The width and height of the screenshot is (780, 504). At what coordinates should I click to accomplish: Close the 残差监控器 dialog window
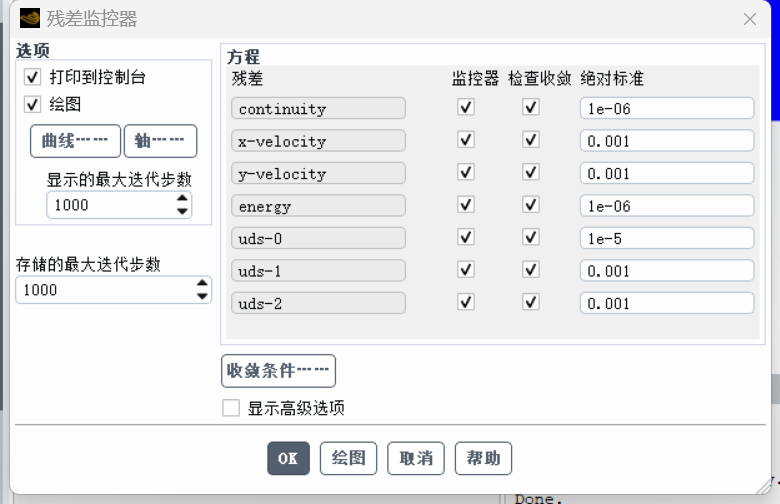coord(750,19)
